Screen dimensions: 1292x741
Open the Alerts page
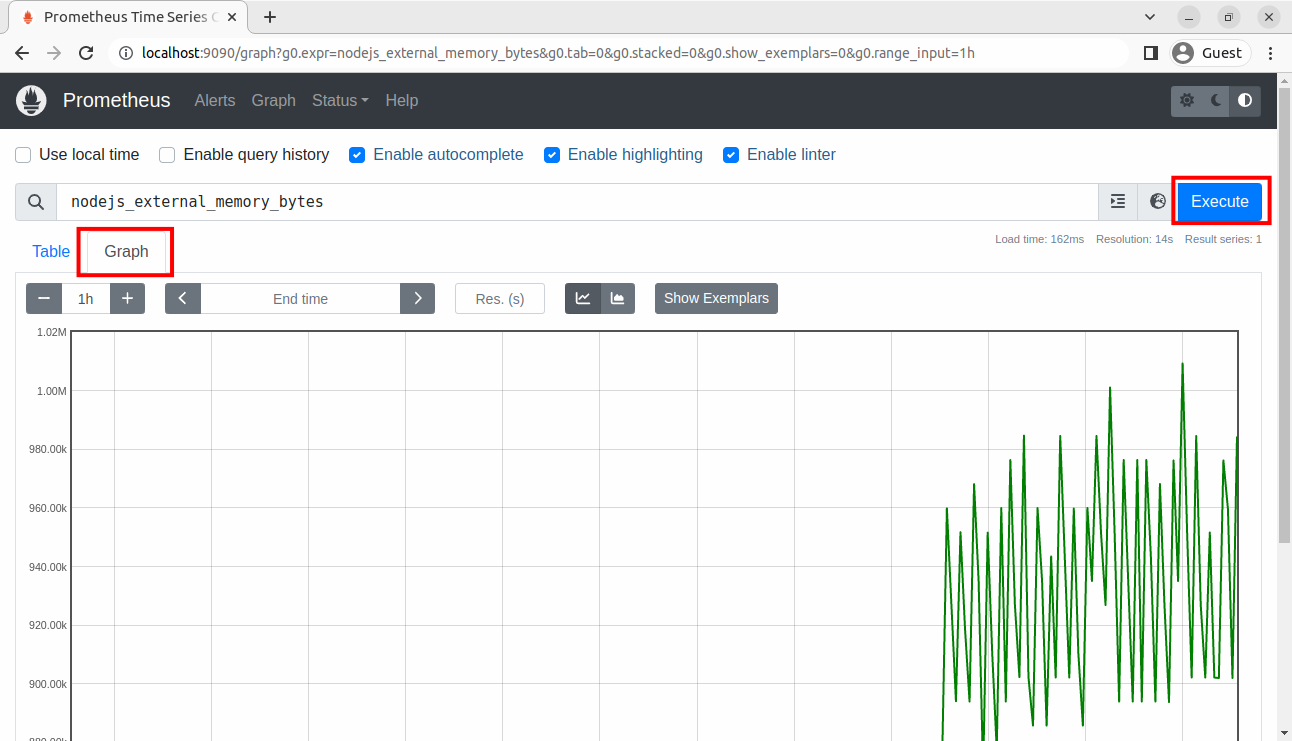point(215,101)
